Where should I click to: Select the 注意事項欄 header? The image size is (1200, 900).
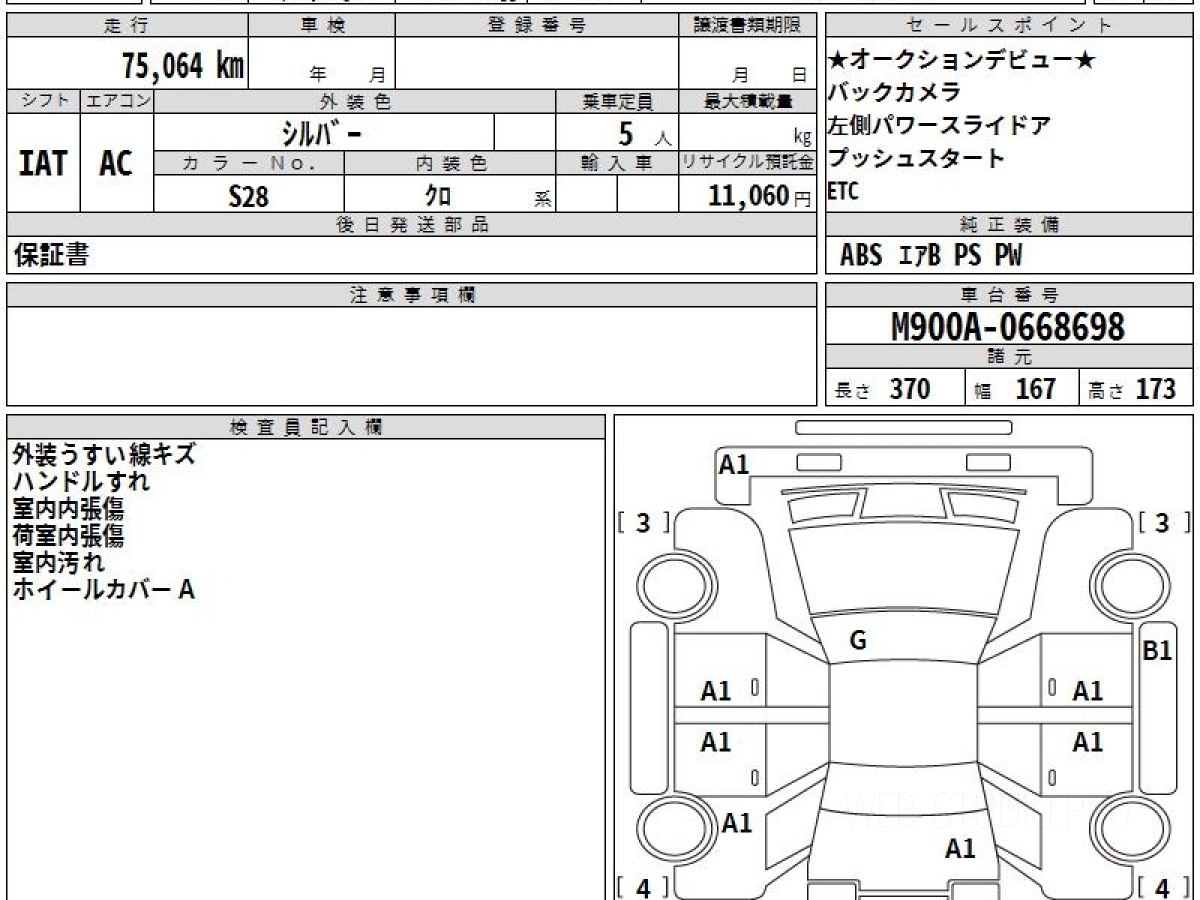pyautogui.click(x=412, y=295)
